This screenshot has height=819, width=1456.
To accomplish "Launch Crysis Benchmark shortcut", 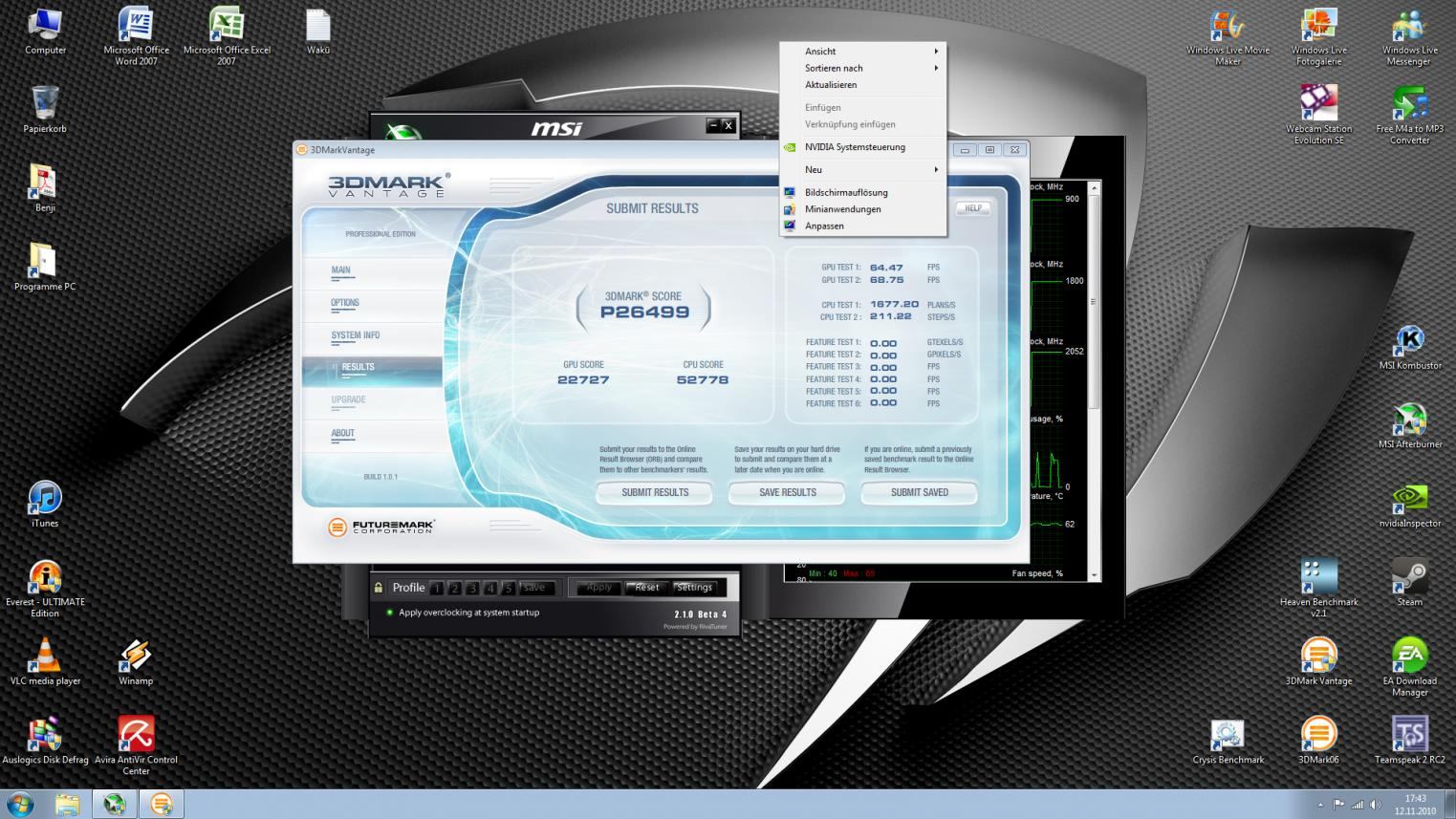I will [1228, 742].
